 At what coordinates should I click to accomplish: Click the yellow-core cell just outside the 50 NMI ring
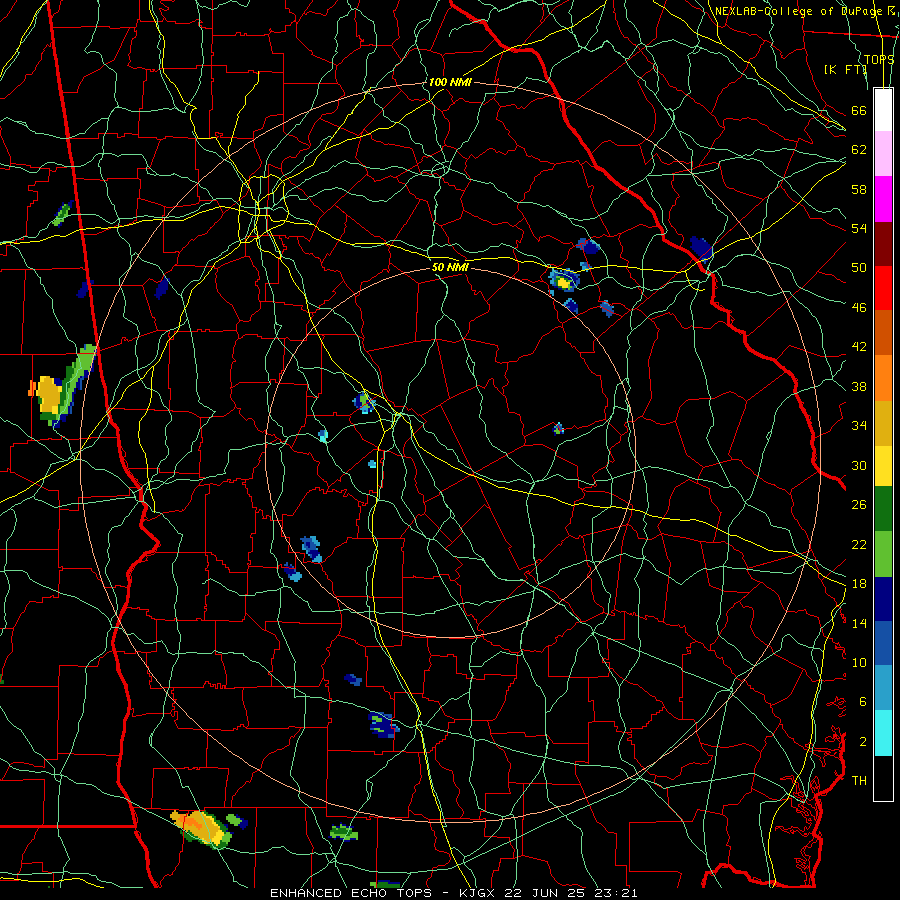pos(564,282)
